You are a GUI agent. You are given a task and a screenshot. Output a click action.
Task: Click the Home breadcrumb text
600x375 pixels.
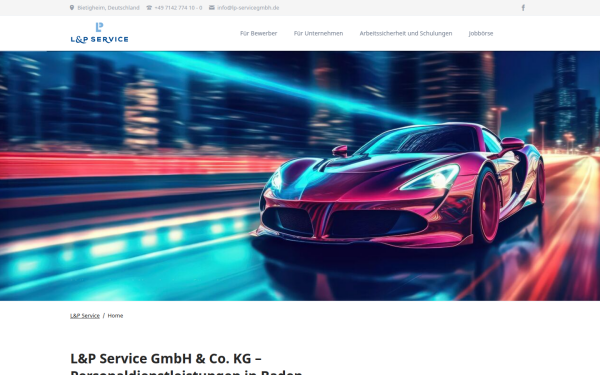click(115, 316)
